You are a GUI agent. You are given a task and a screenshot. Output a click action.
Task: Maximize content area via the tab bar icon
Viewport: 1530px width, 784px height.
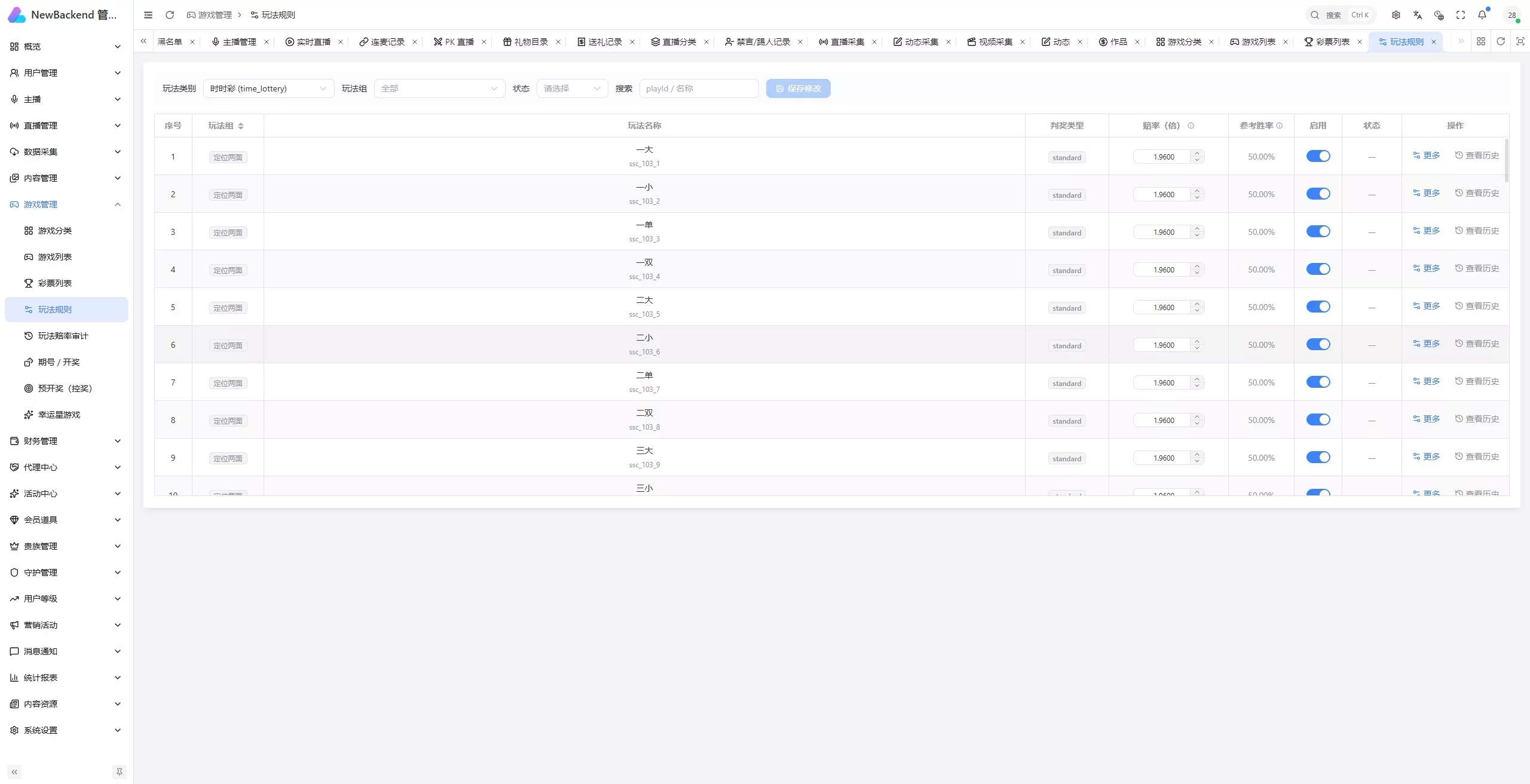click(x=1520, y=41)
